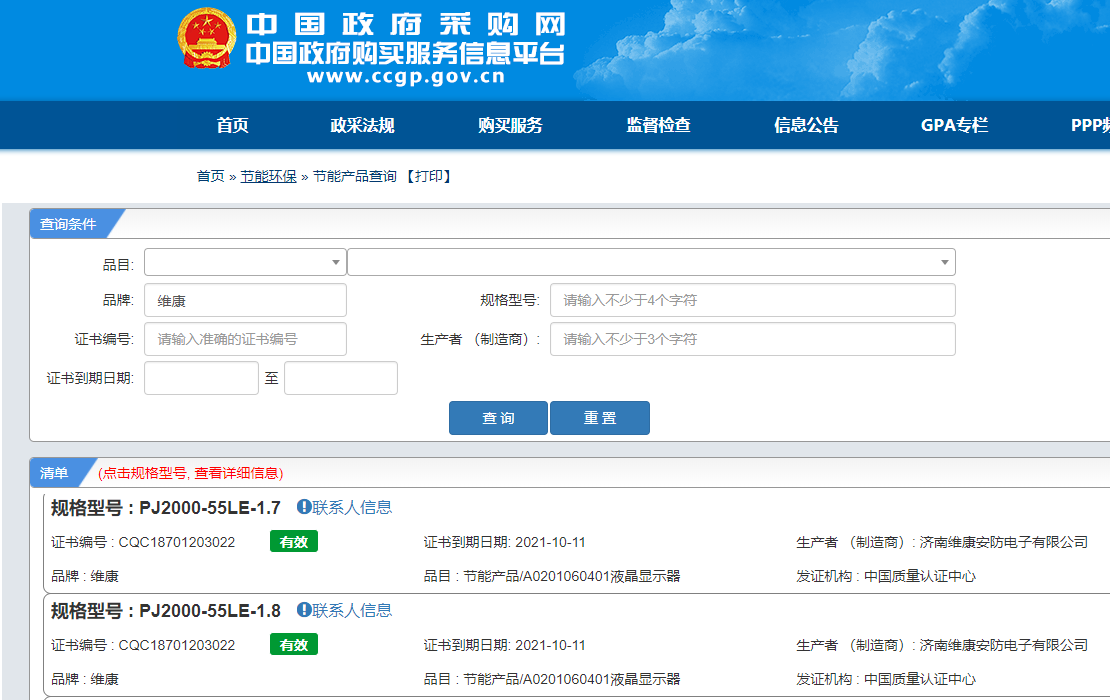The width and height of the screenshot is (1110, 700).
Task: Click the 规格型号 input field
Action: [752, 300]
